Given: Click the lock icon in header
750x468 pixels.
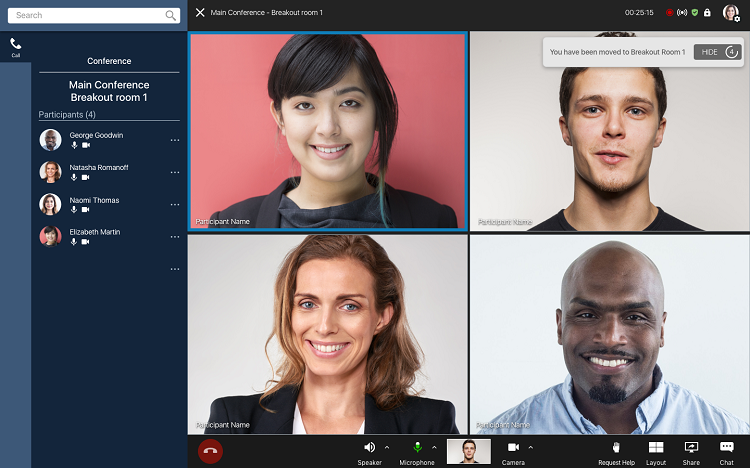Looking at the screenshot, I should pos(707,13).
